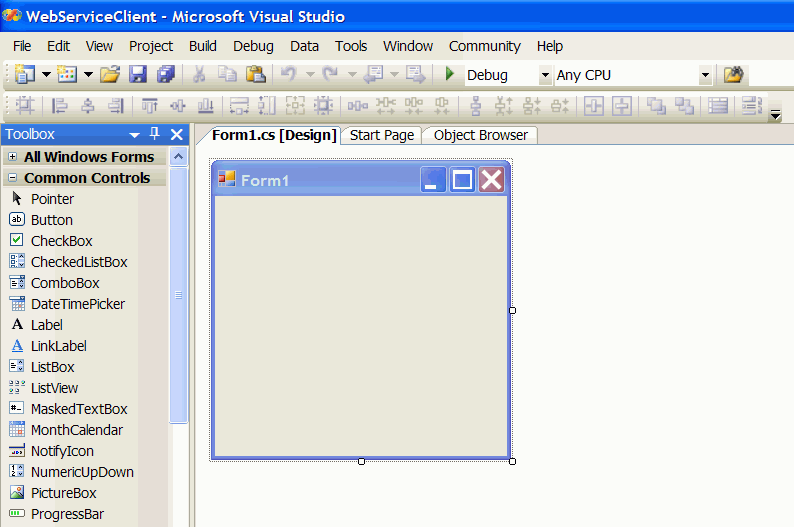Open the New Project dropdown arrow
794x527 pixels.
[x=46, y=75]
